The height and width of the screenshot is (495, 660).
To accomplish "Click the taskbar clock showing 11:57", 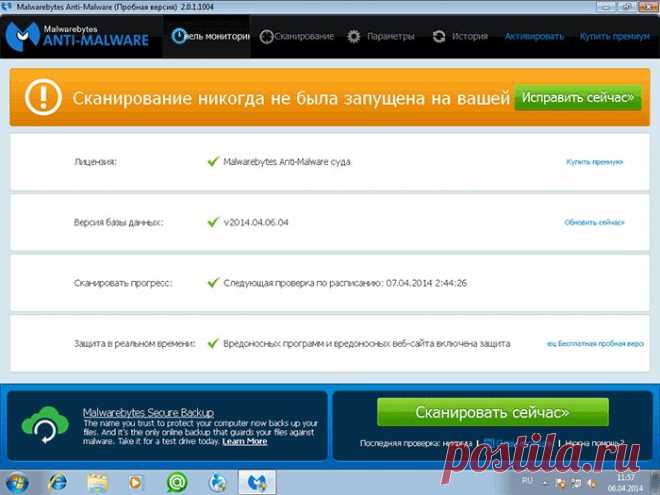I will 625,483.
